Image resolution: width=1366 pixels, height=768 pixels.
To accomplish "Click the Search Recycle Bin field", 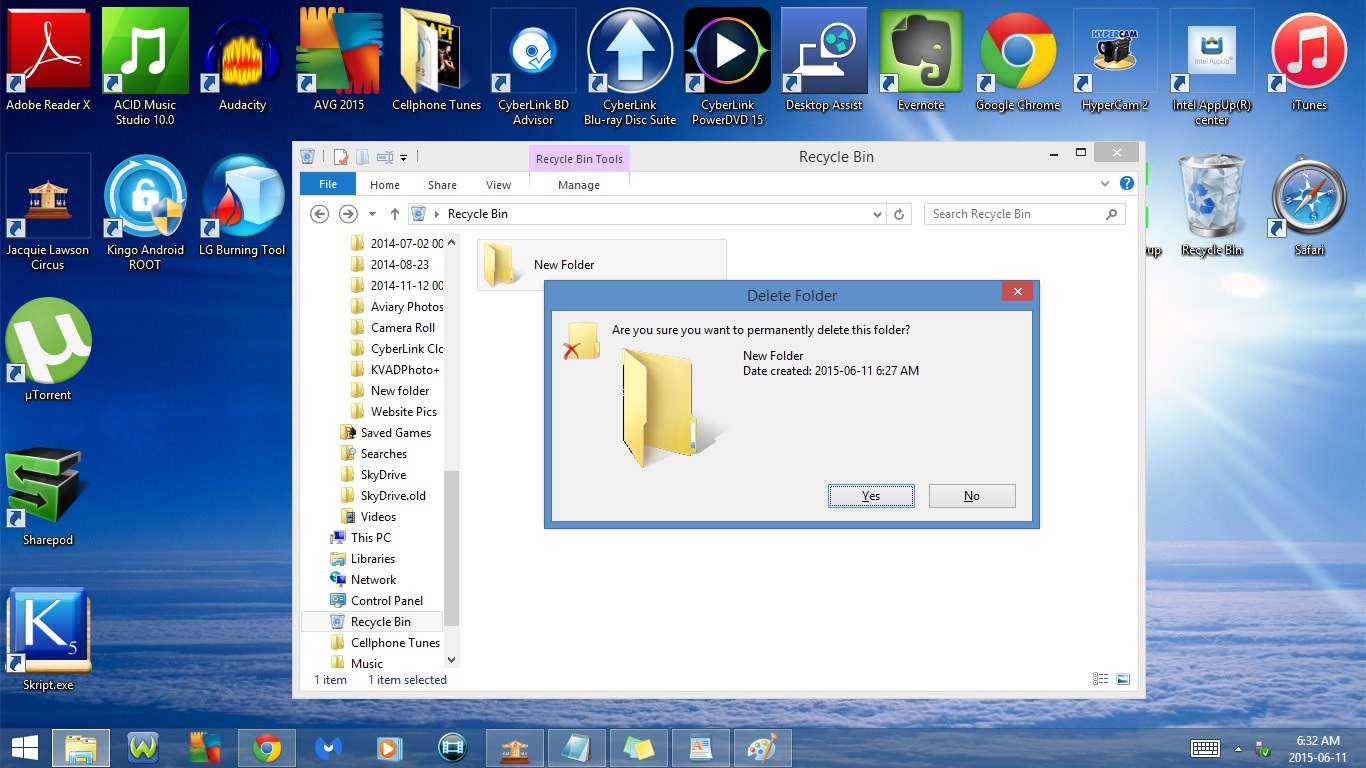I will point(1025,214).
